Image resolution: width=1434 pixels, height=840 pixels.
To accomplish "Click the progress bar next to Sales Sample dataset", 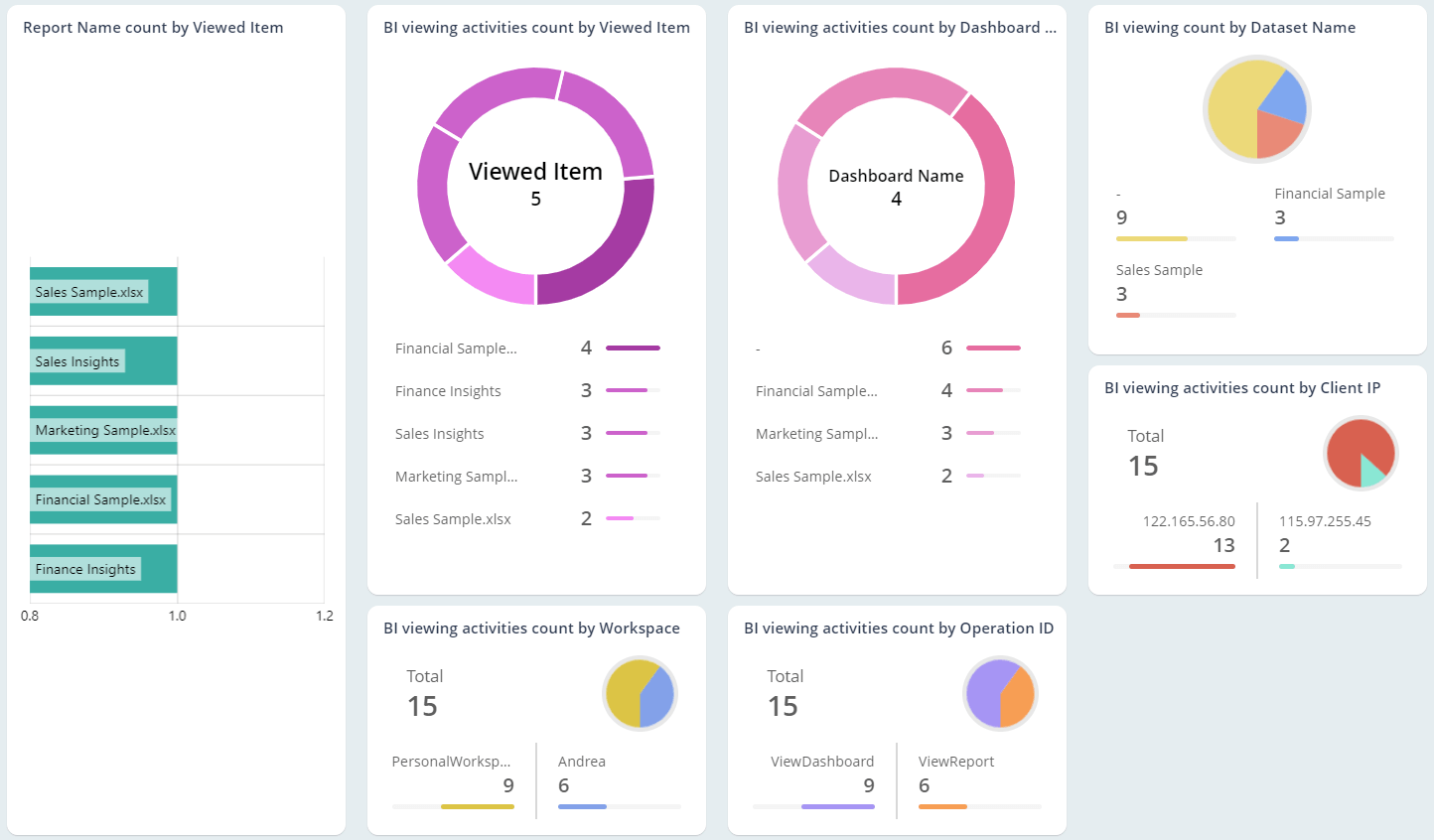I will pos(1175,315).
